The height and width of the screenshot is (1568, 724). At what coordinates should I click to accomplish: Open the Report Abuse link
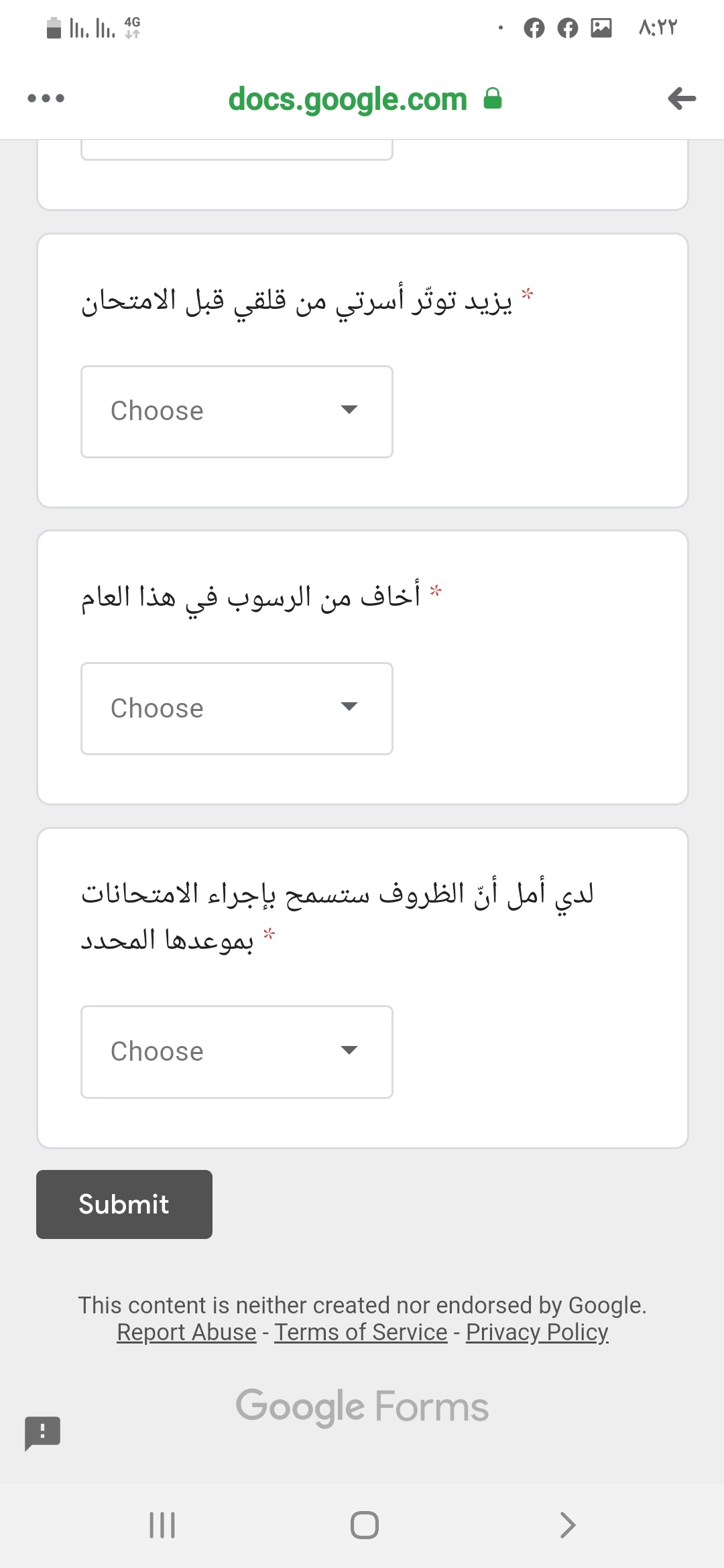[186, 1332]
